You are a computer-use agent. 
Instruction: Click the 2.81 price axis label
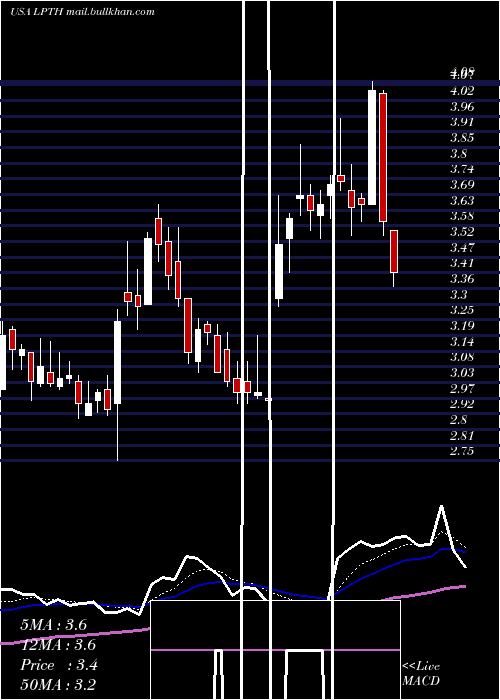click(462, 435)
